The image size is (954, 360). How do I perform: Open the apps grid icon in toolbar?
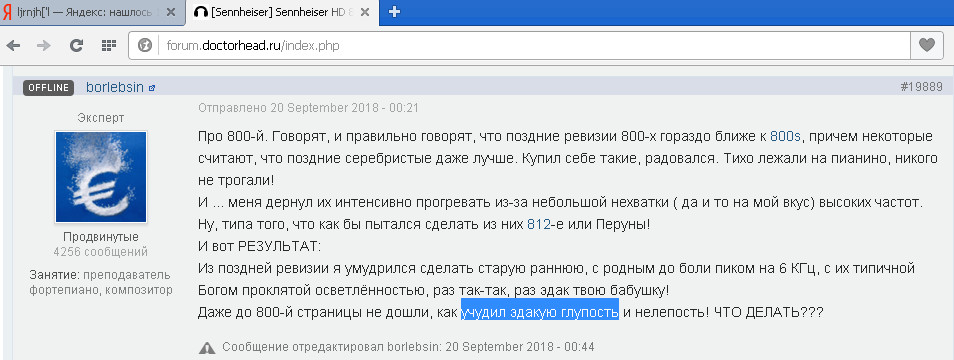click(x=108, y=45)
